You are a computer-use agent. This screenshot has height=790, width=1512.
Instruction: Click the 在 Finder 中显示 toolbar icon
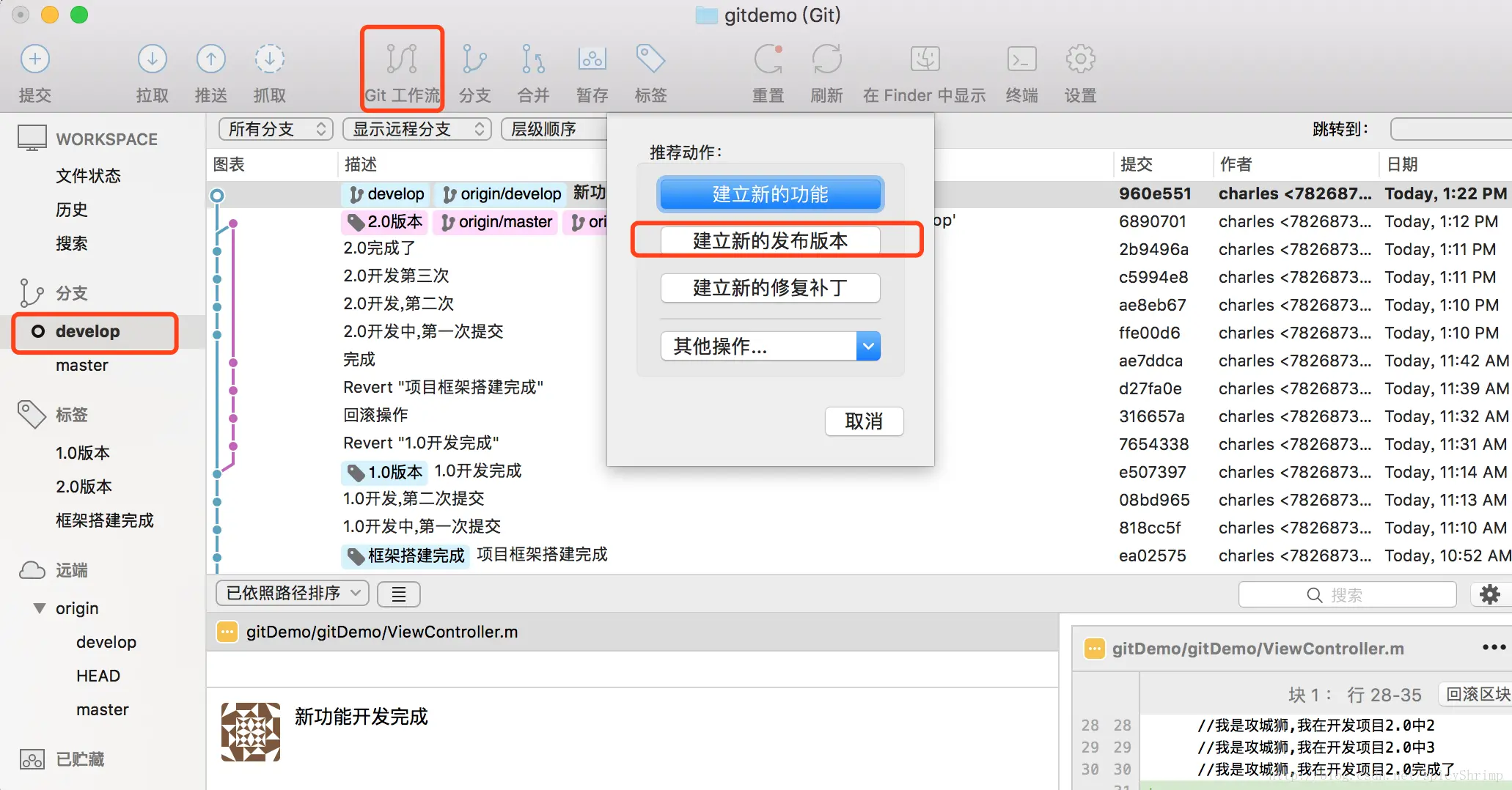[x=925, y=59]
